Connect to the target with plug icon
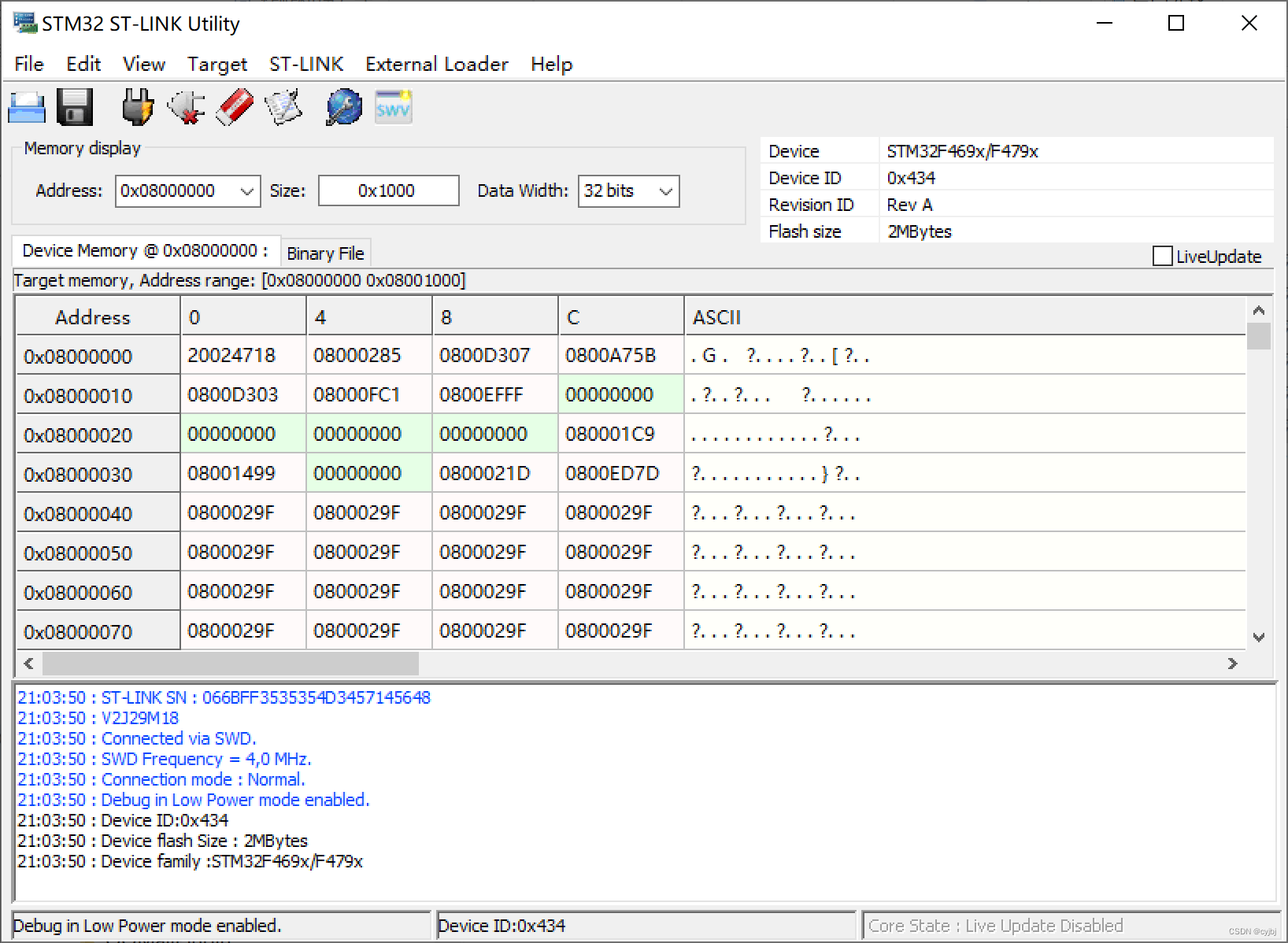The width and height of the screenshot is (1288, 943). click(137, 107)
